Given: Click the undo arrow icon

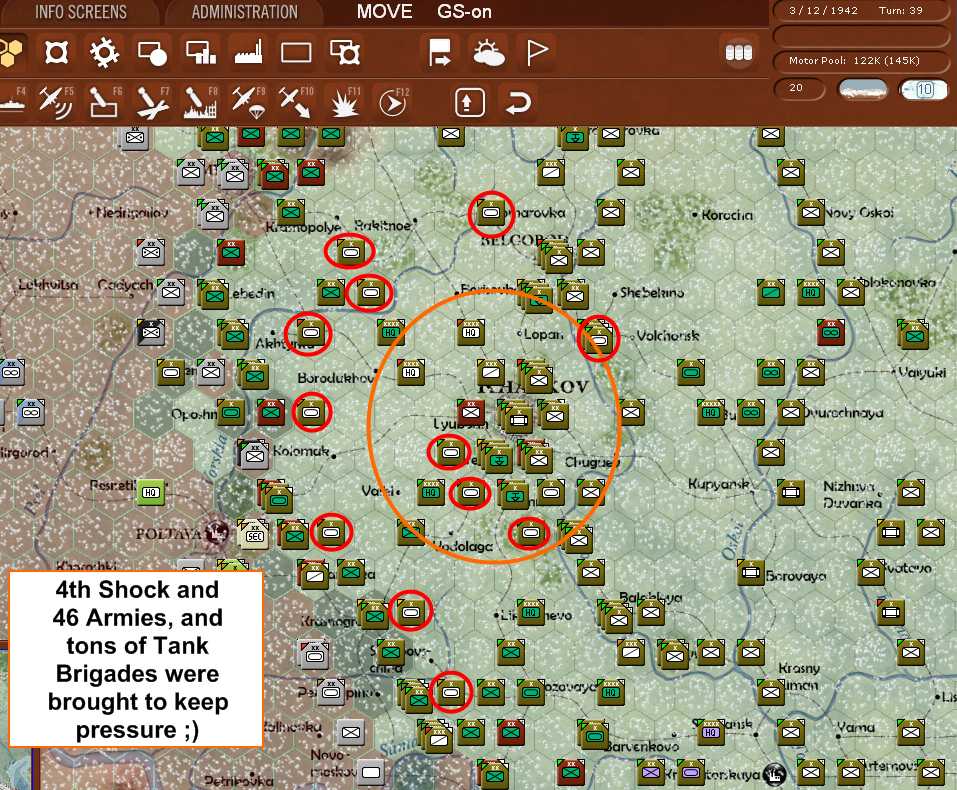Looking at the screenshot, I should (x=518, y=102).
